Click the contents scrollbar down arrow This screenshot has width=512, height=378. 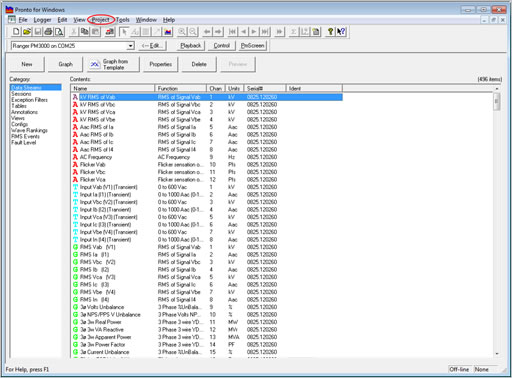pyautogui.click(x=497, y=354)
